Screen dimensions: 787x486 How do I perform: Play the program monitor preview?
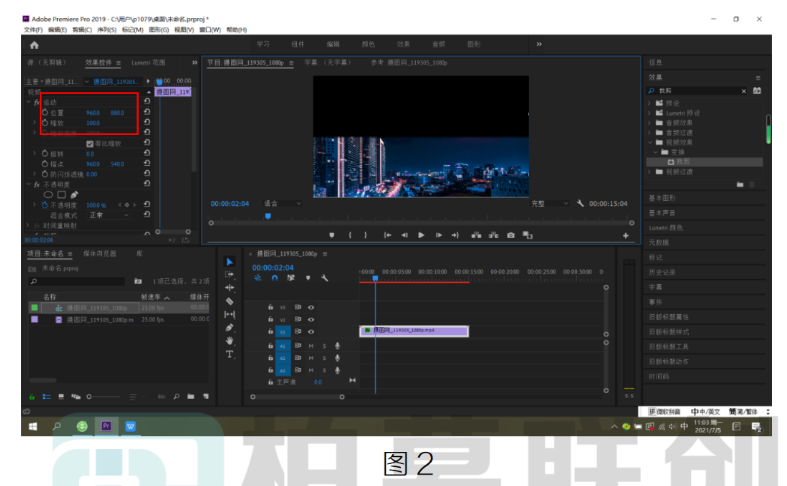(421, 235)
